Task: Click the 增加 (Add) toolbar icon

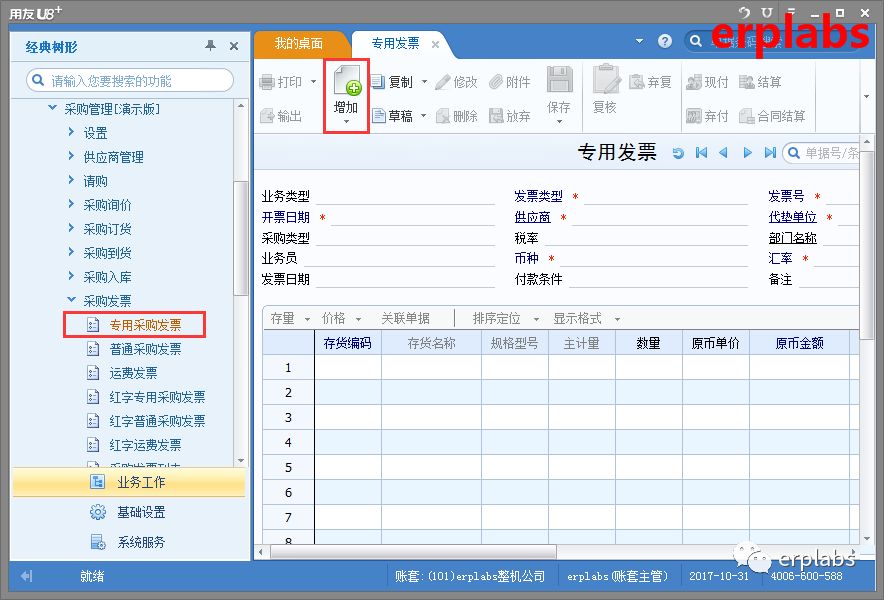Action: pos(346,81)
